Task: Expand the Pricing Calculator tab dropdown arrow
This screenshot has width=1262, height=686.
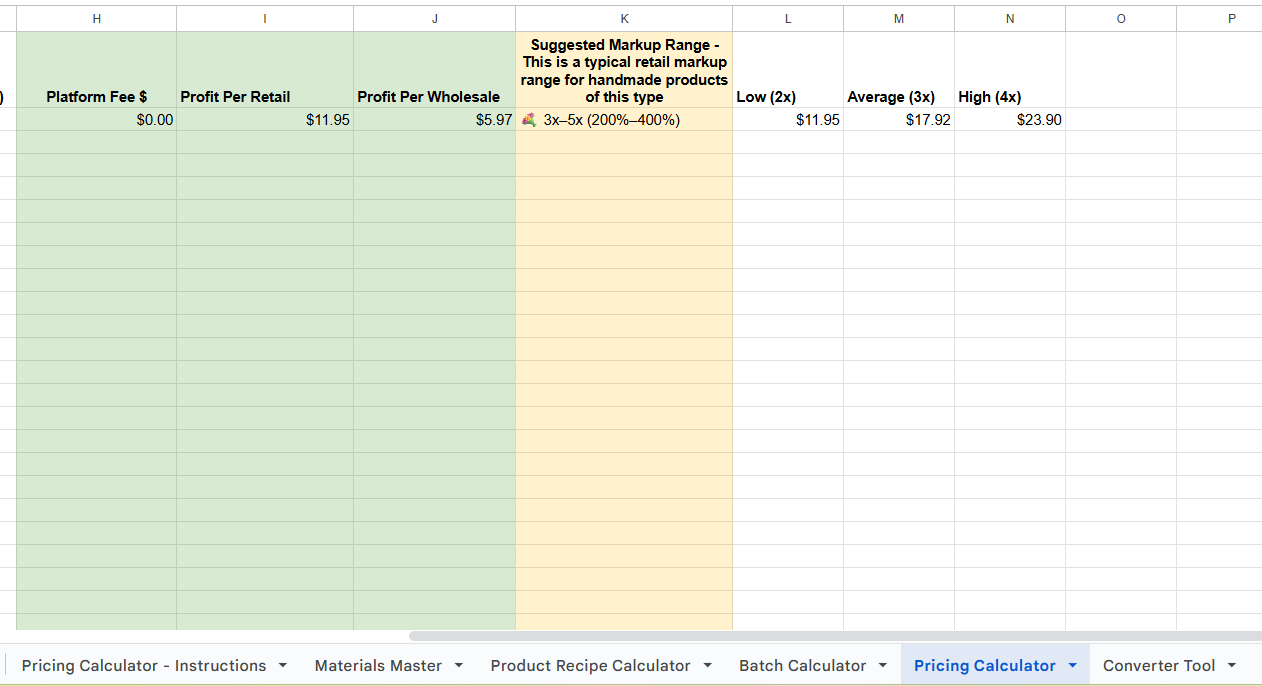Action: click(x=1073, y=666)
